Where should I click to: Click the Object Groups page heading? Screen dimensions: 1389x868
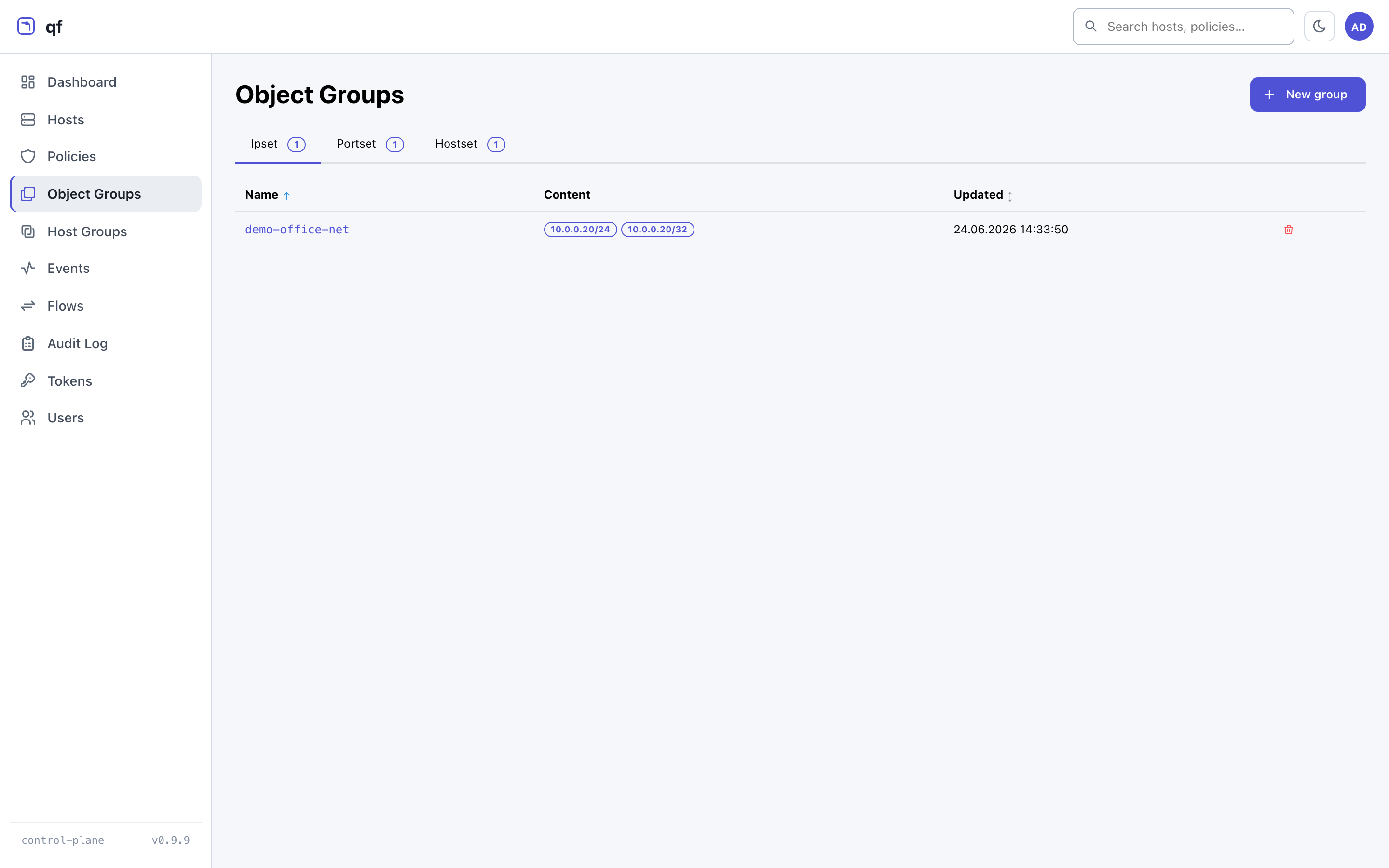[x=319, y=95]
